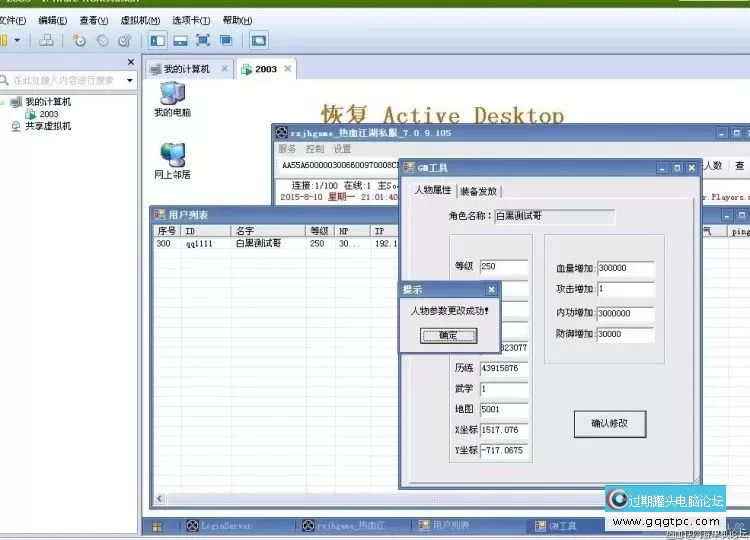The height and width of the screenshot is (540, 750).
Task: Open the power button dropdown arrow
Action: (17, 40)
